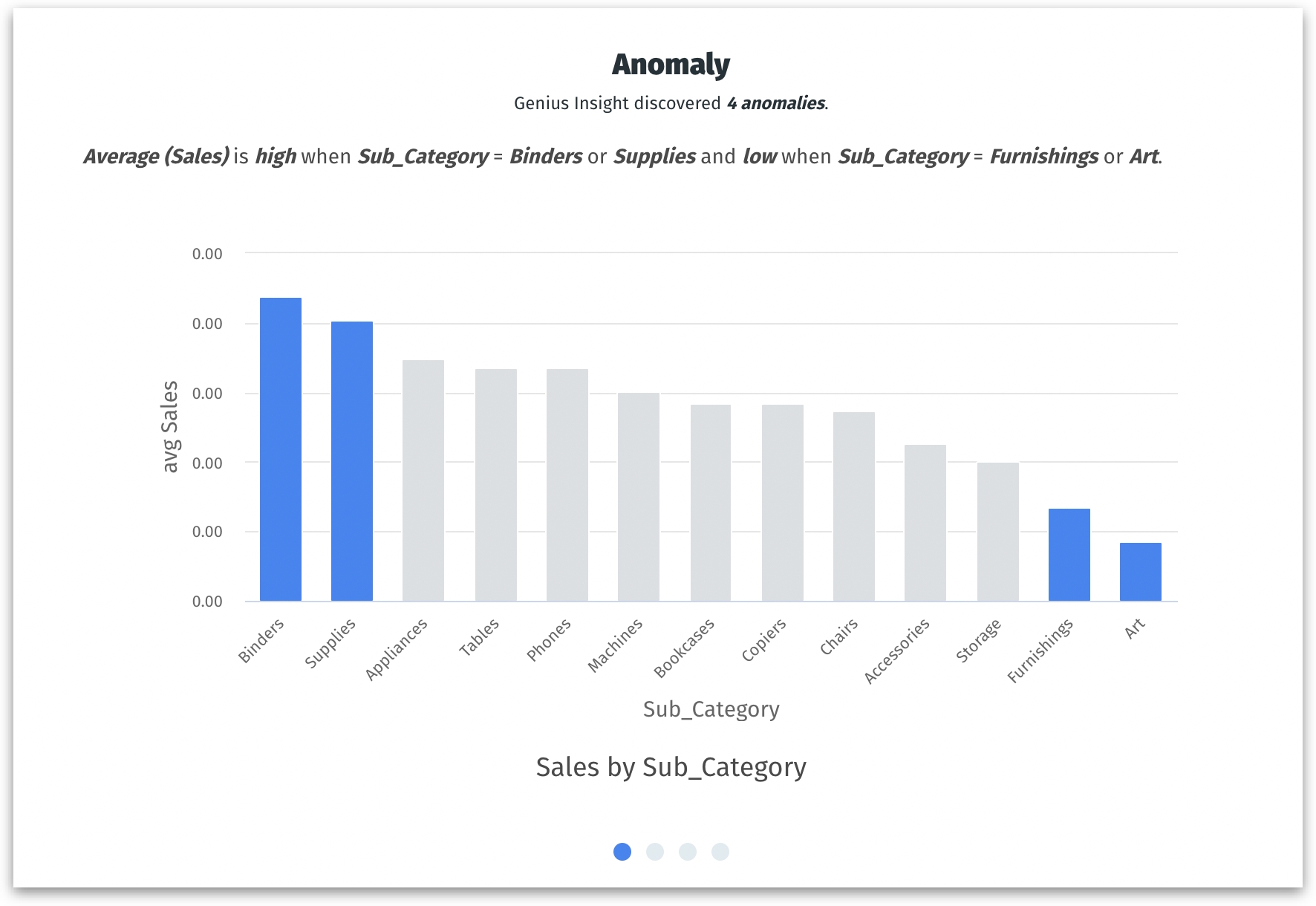Viewport: 1316px width, 906px height.
Task: Click the gray Appliances bar
Action: (x=423, y=480)
